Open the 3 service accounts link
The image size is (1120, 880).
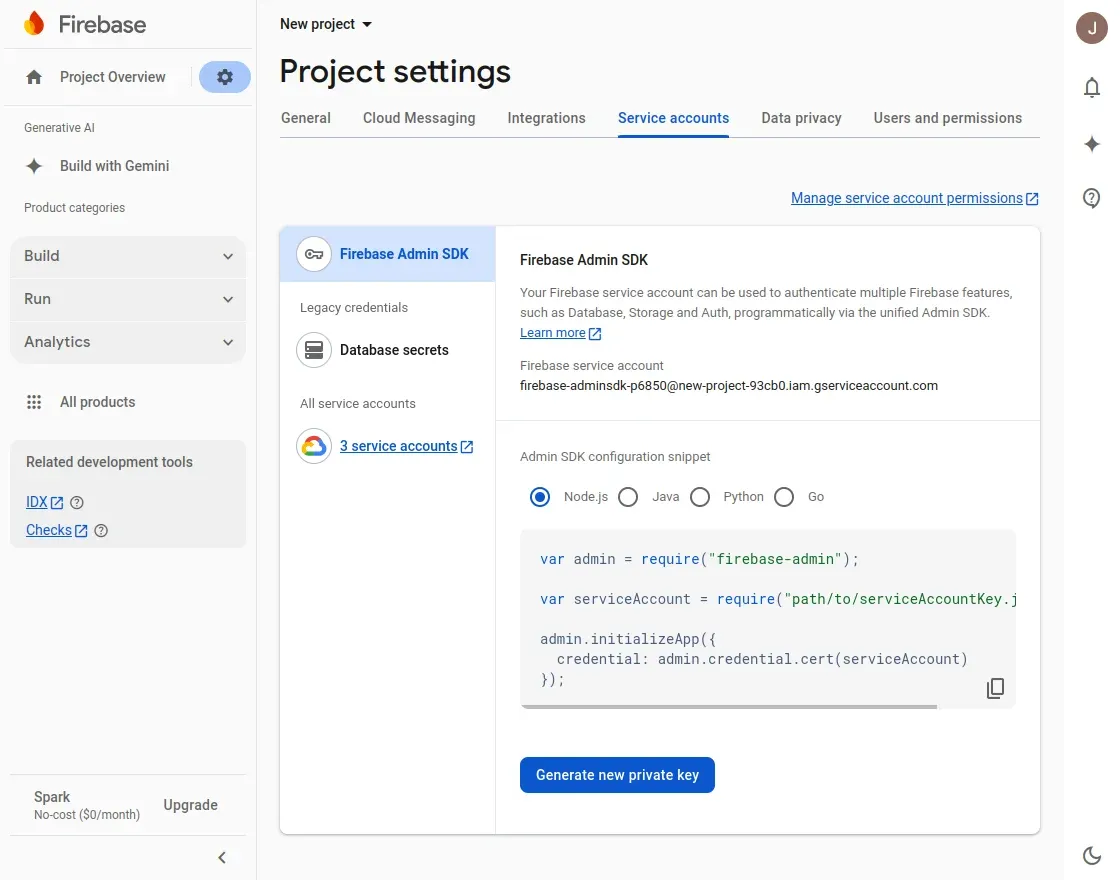pyautogui.click(x=399, y=446)
